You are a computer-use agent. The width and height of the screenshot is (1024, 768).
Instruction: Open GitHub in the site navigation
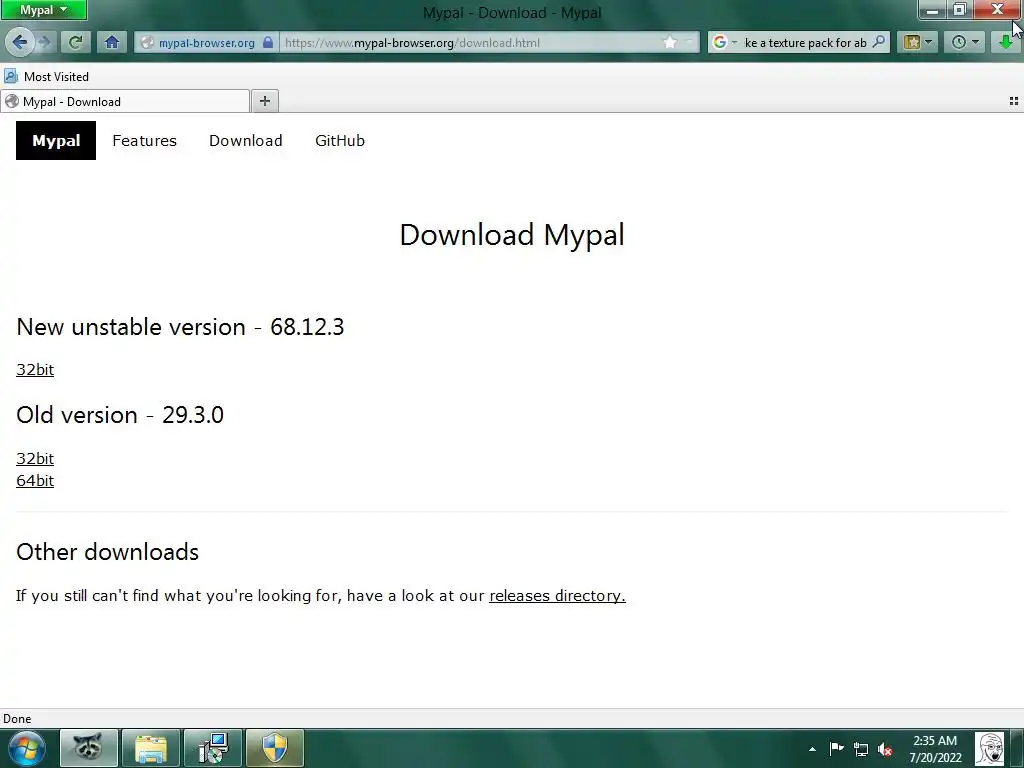[x=340, y=140]
